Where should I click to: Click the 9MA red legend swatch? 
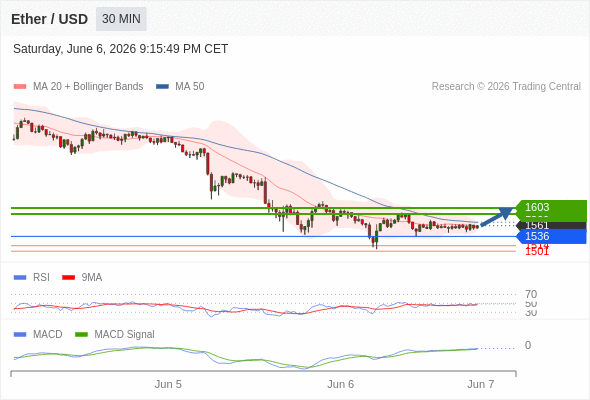click(68, 278)
